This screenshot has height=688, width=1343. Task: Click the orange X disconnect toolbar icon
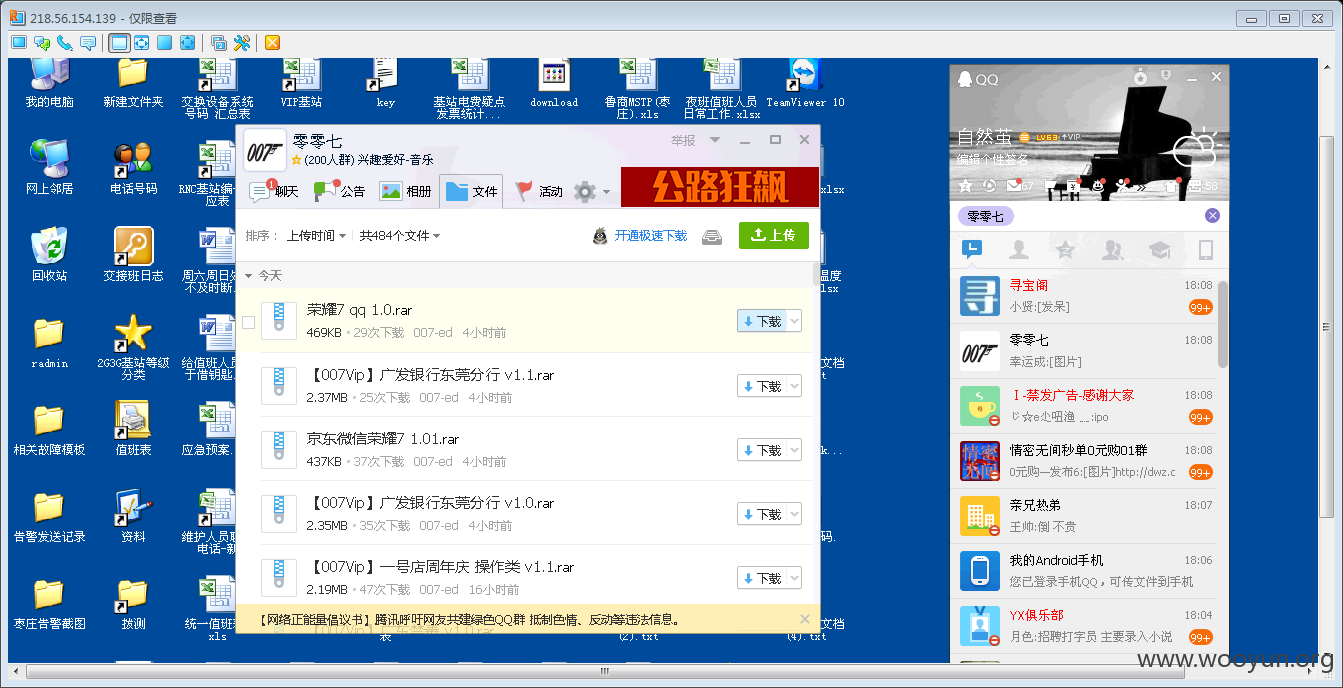pos(272,42)
